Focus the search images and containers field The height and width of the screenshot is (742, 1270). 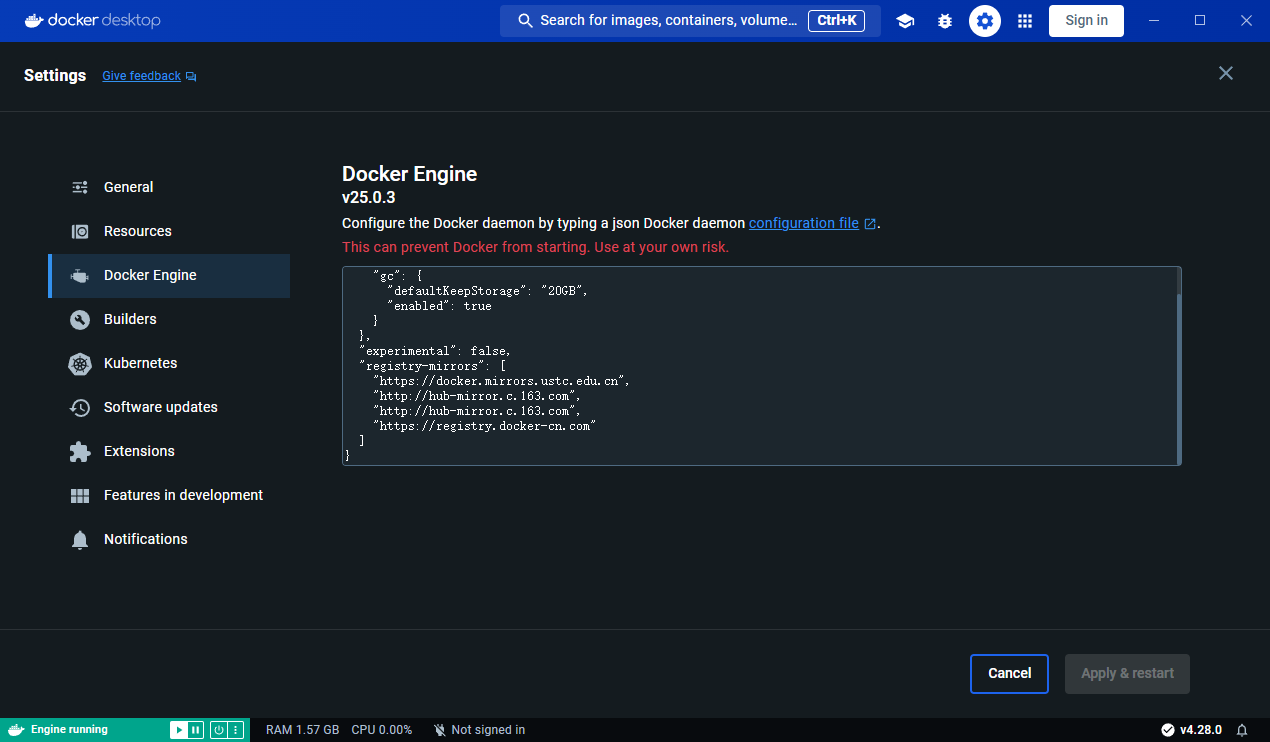(690, 21)
